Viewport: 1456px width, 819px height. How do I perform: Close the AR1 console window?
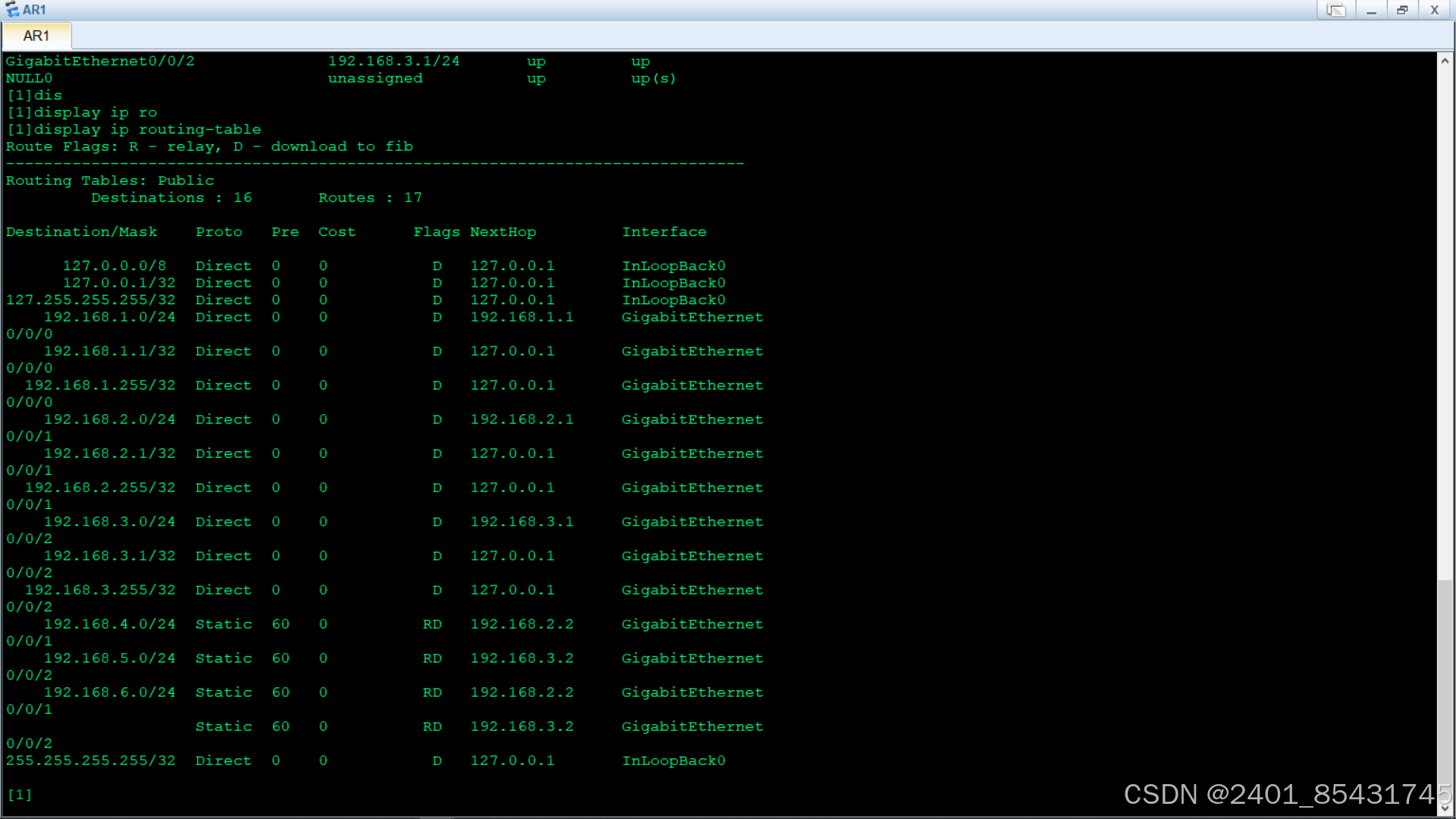(1434, 10)
